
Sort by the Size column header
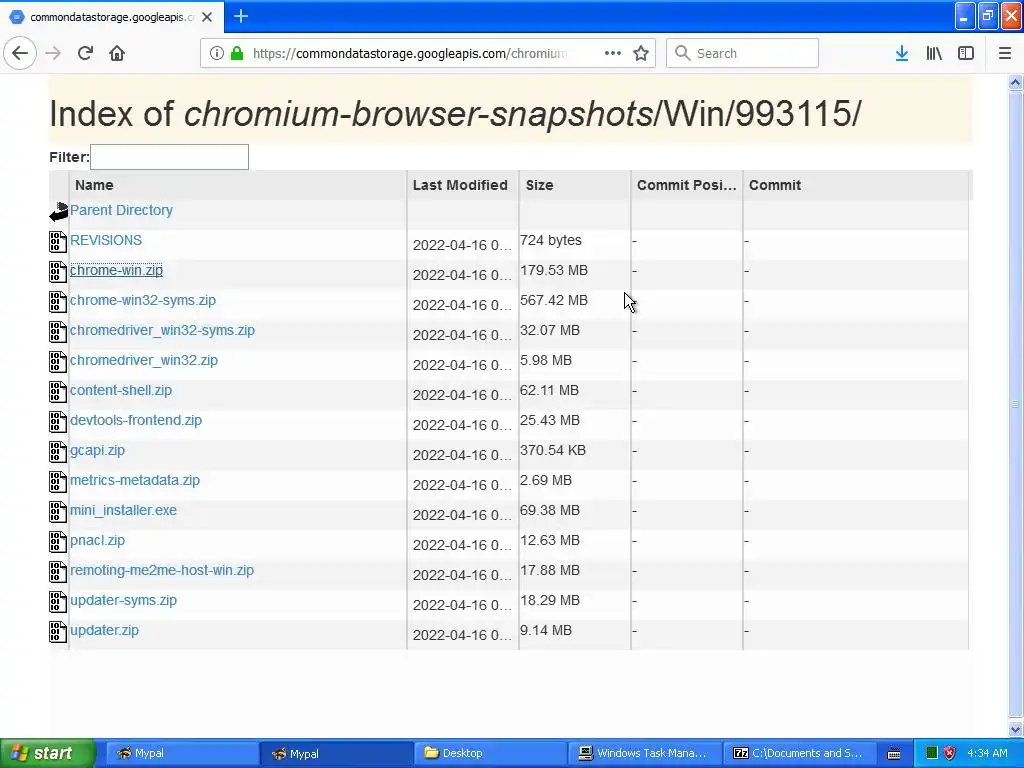(575, 185)
